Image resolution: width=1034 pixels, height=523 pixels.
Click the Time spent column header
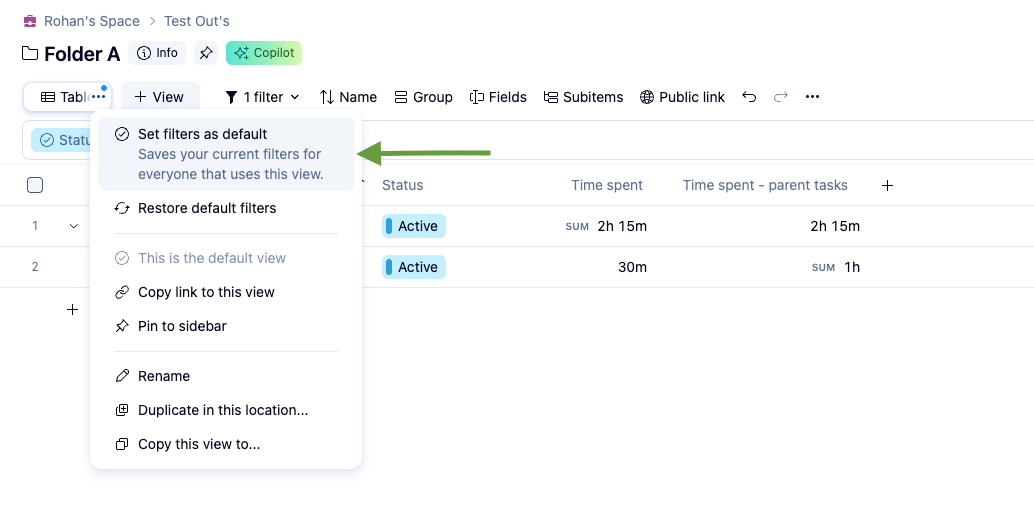point(607,185)
